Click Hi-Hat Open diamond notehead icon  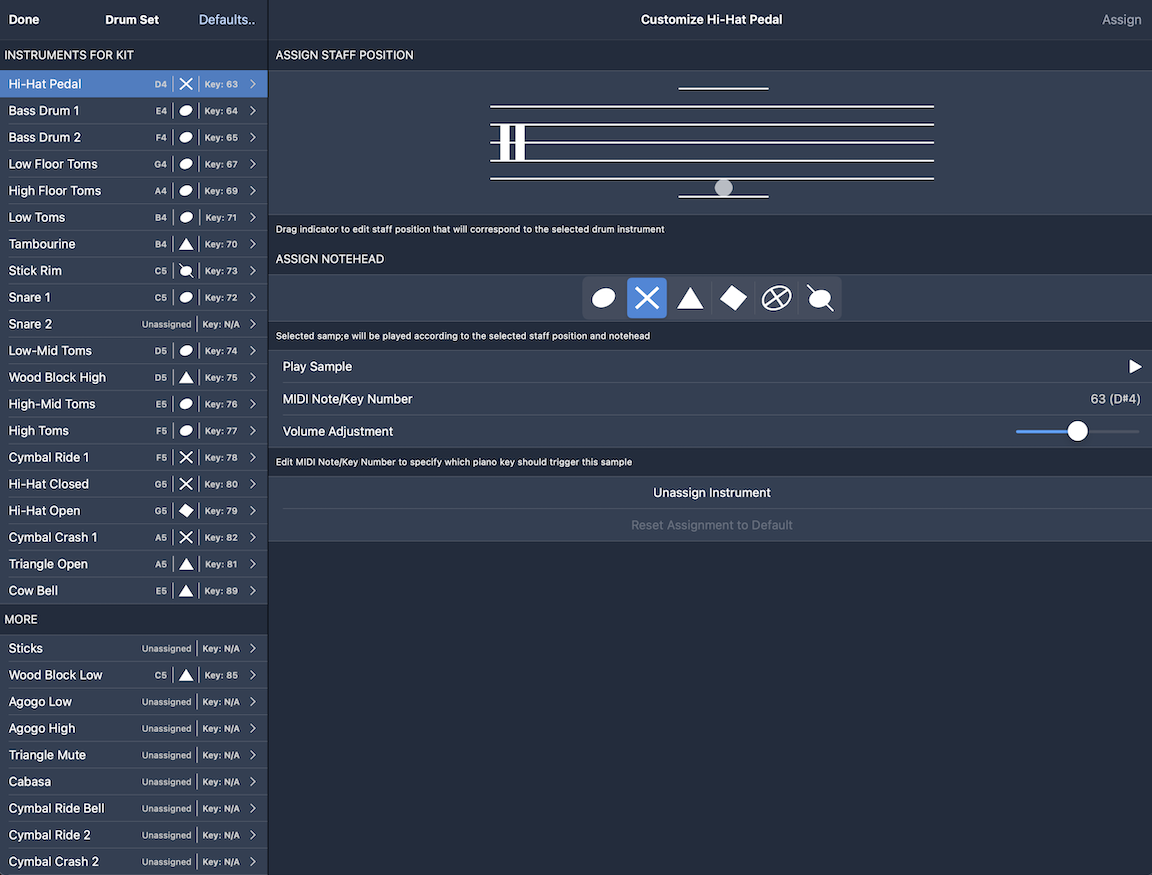(186, 511)
